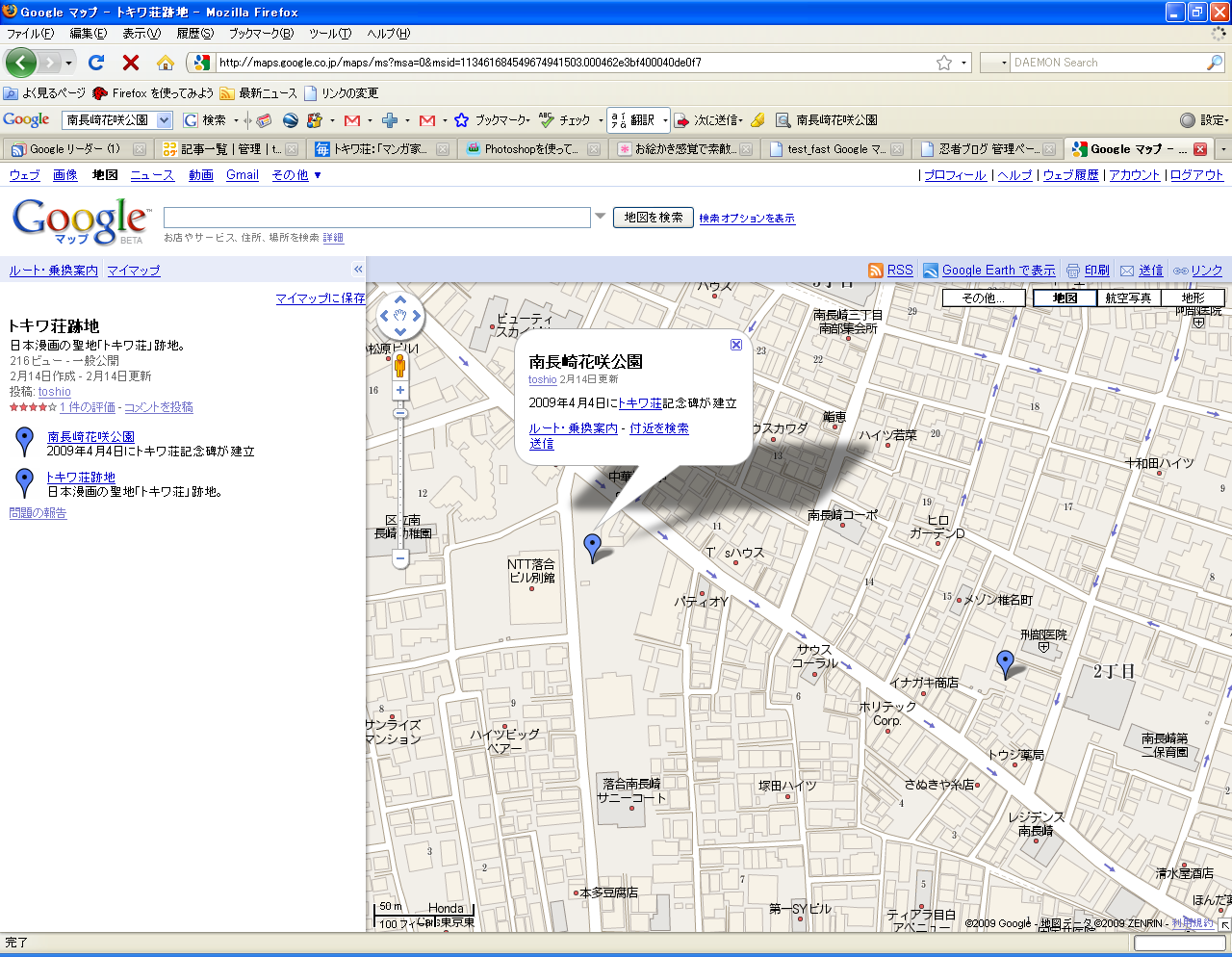The image size is (1232, 957).
Task: Click the browser Back arrow button
Action: pyautogui.click(x=21, y=63)
